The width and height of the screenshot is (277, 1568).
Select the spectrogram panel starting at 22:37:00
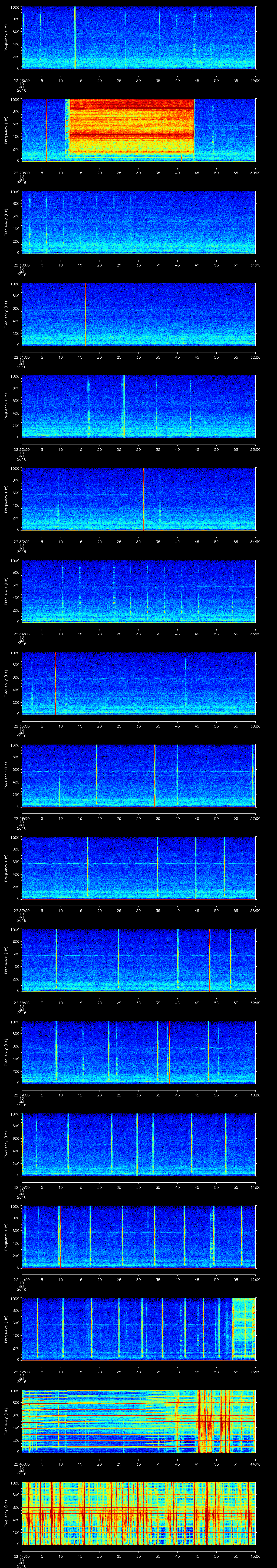pos(138,869)
